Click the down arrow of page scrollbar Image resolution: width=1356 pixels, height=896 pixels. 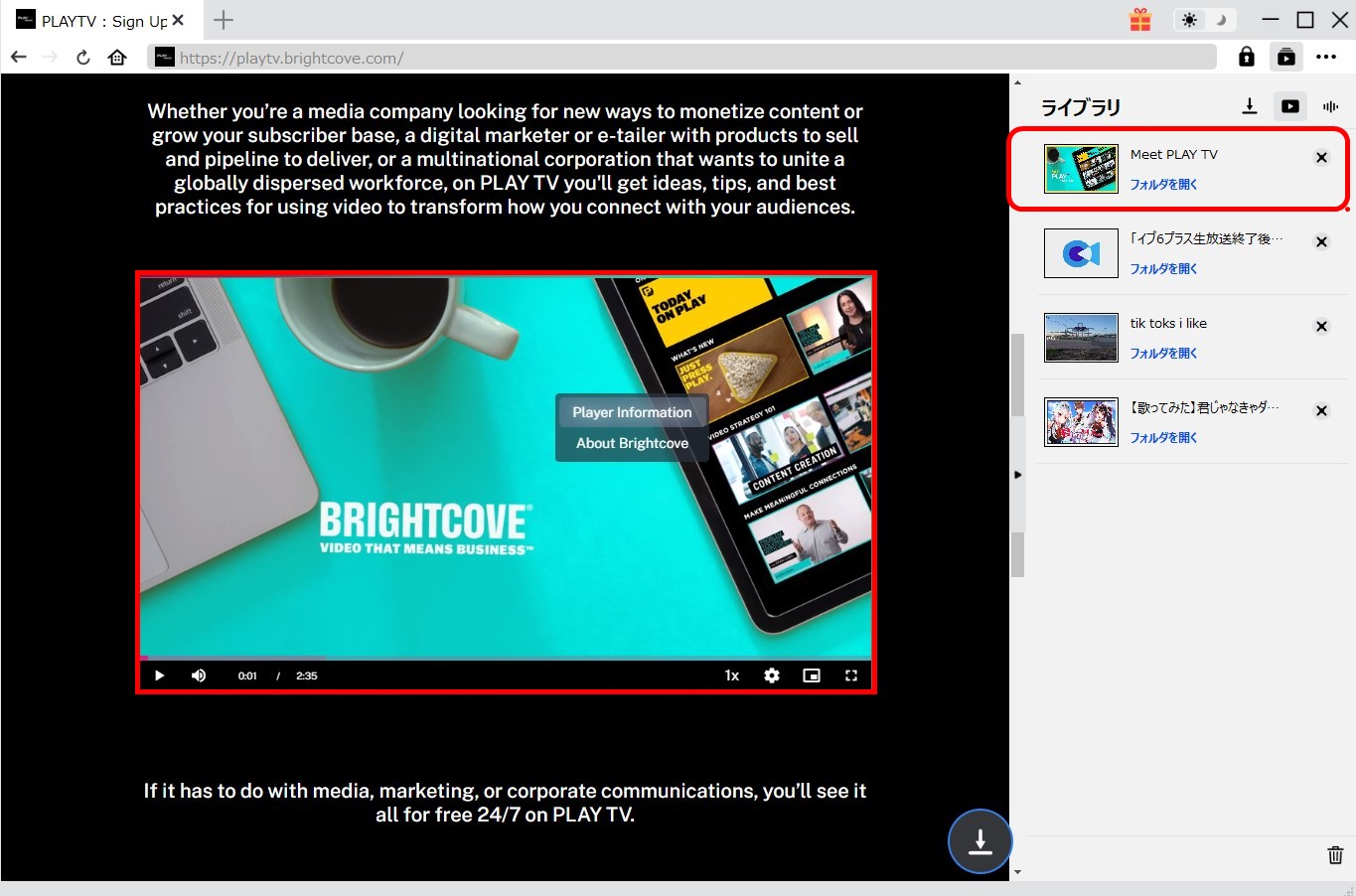point(1017,872)
